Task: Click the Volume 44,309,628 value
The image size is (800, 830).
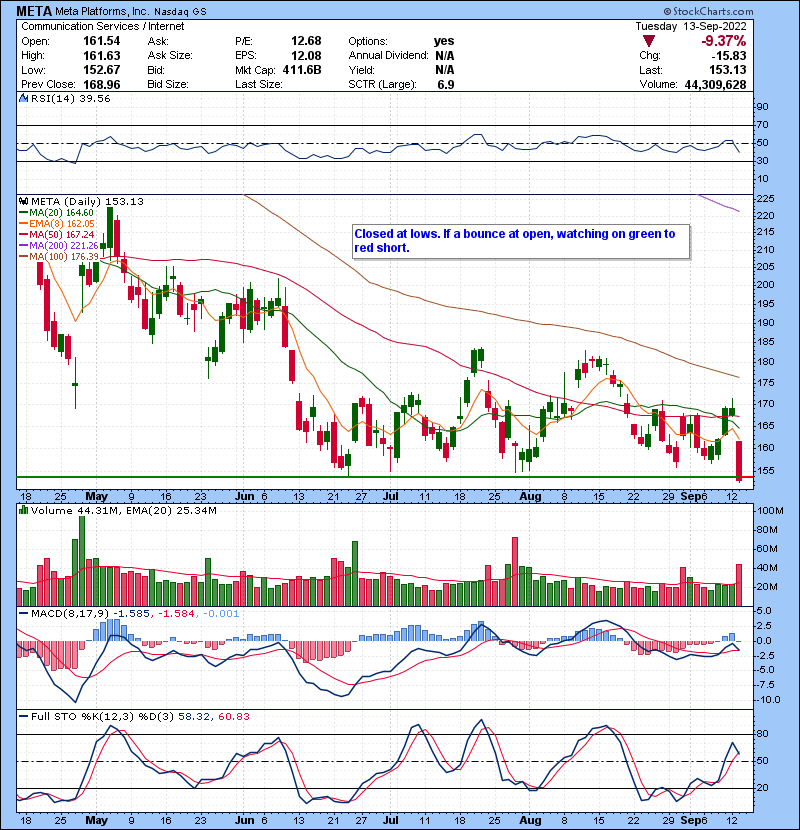Action: [715, 85]
